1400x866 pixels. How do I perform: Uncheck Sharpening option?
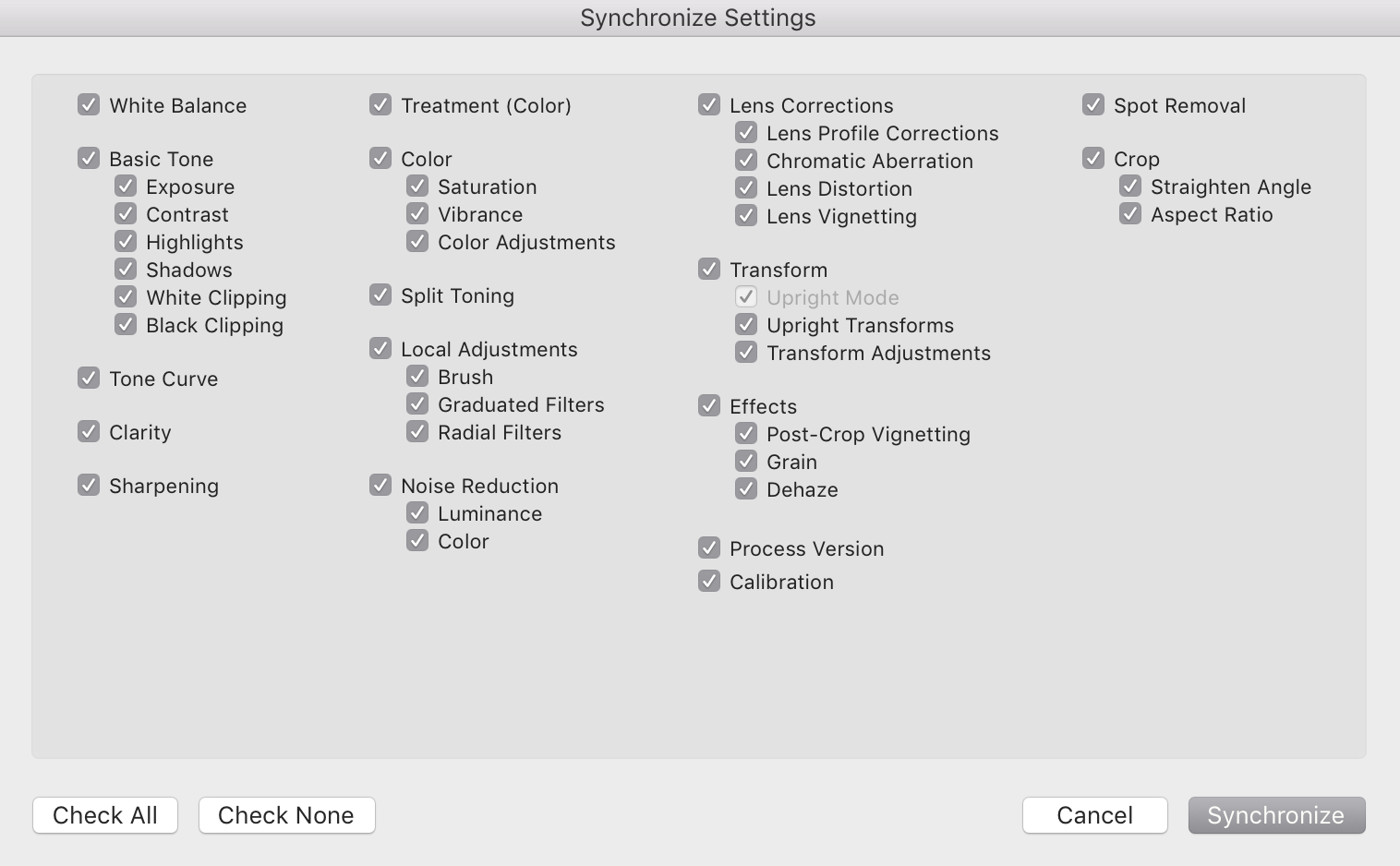[x=89, y=485]
